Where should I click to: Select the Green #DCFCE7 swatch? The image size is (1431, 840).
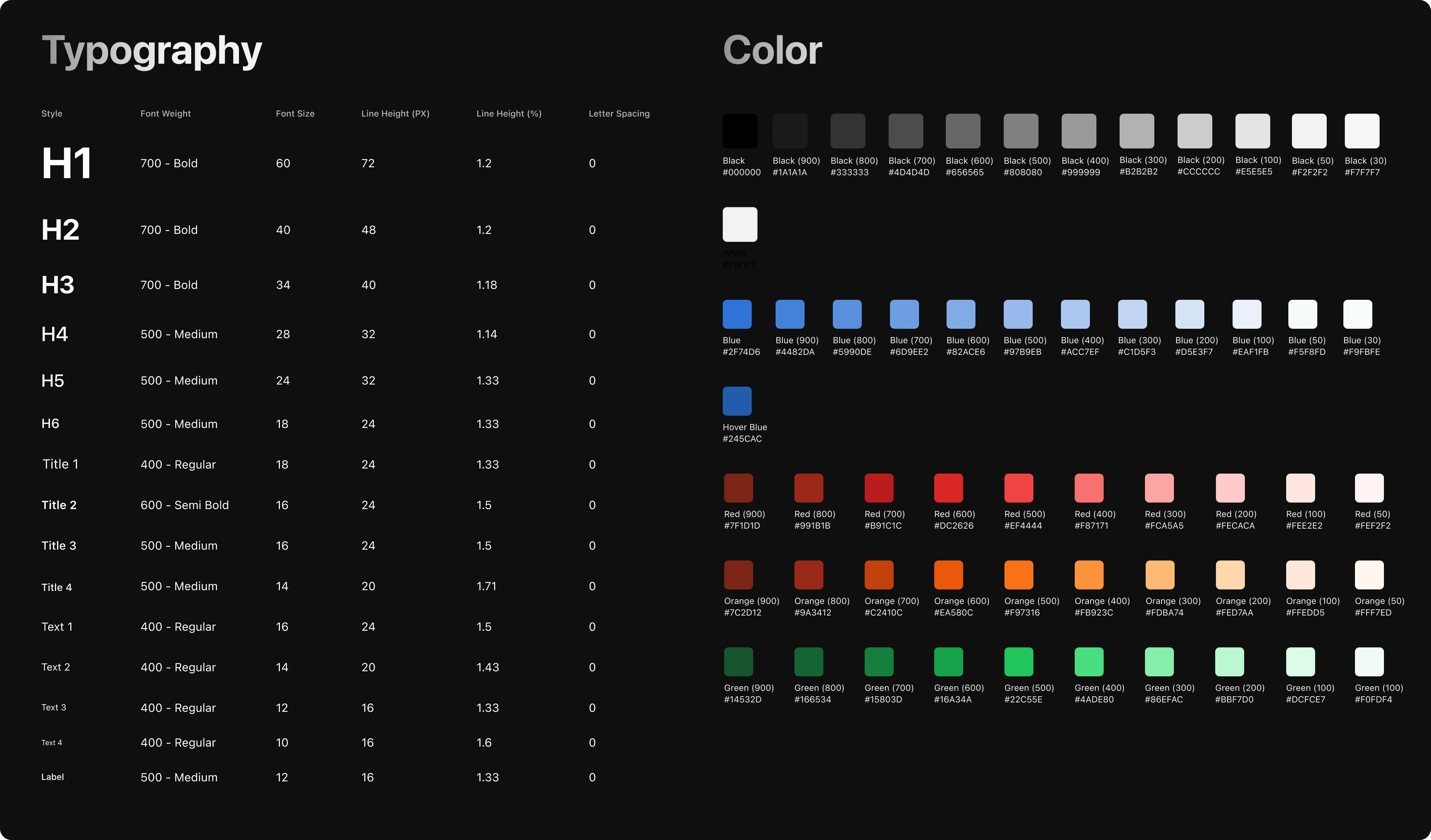coord(1300,661)
